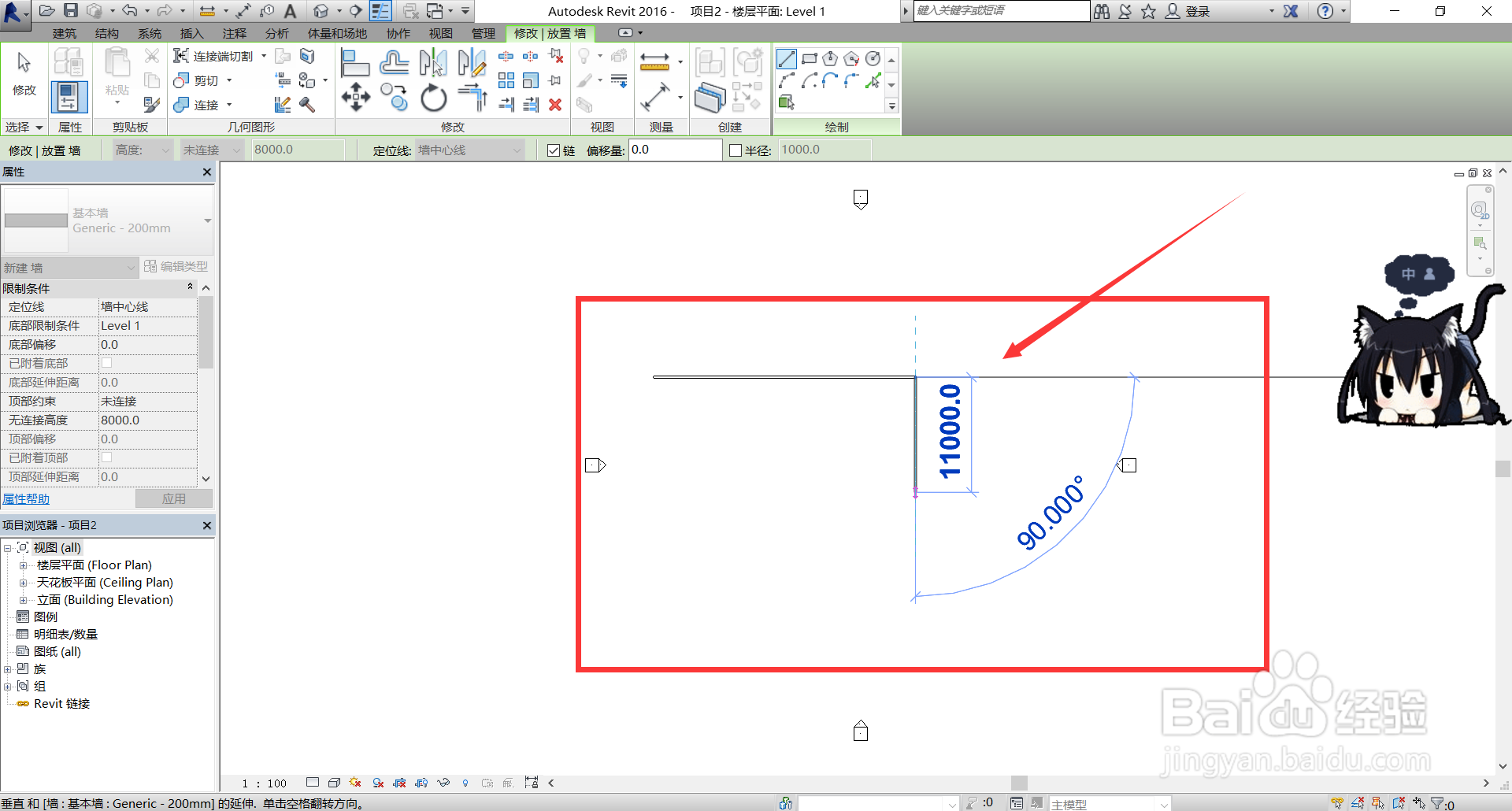This screenshot has width=1512, height=811.
Task: Click the Create Similar icon in 创建 panel
Action: click(x=710, y=98)
